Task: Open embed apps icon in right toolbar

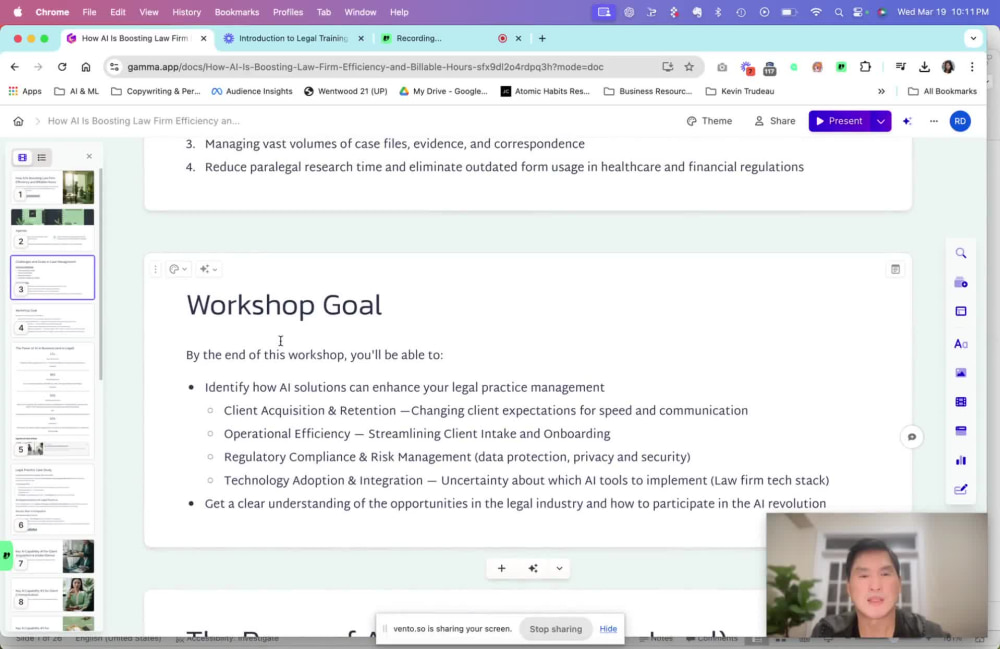Action: point(960,431)
